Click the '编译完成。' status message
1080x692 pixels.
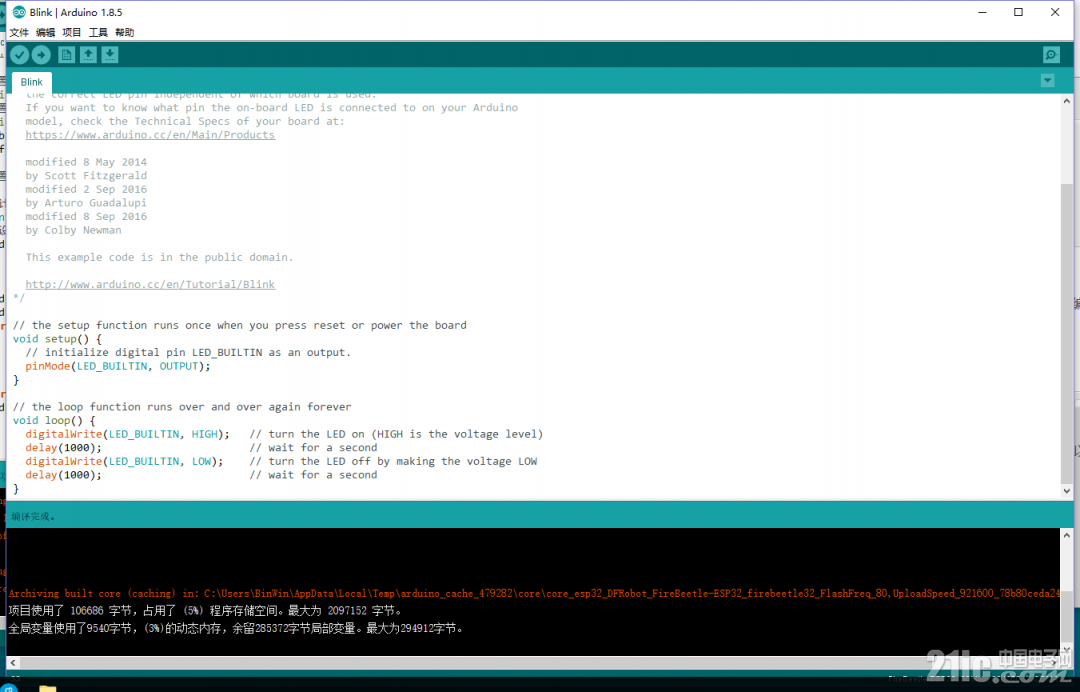33,516
